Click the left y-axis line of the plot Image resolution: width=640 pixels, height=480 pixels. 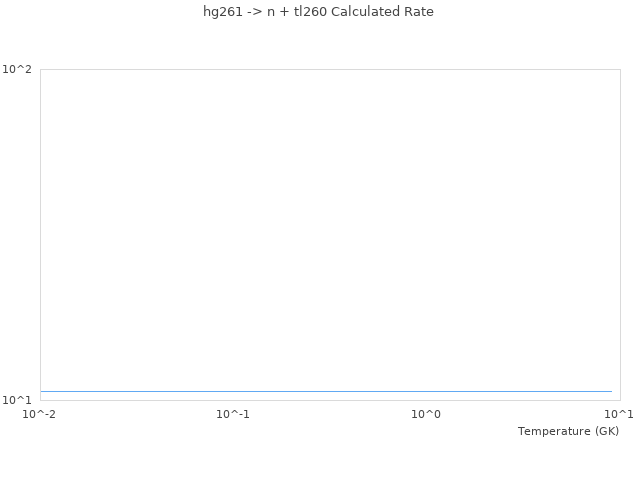click(x=40, y=235)
